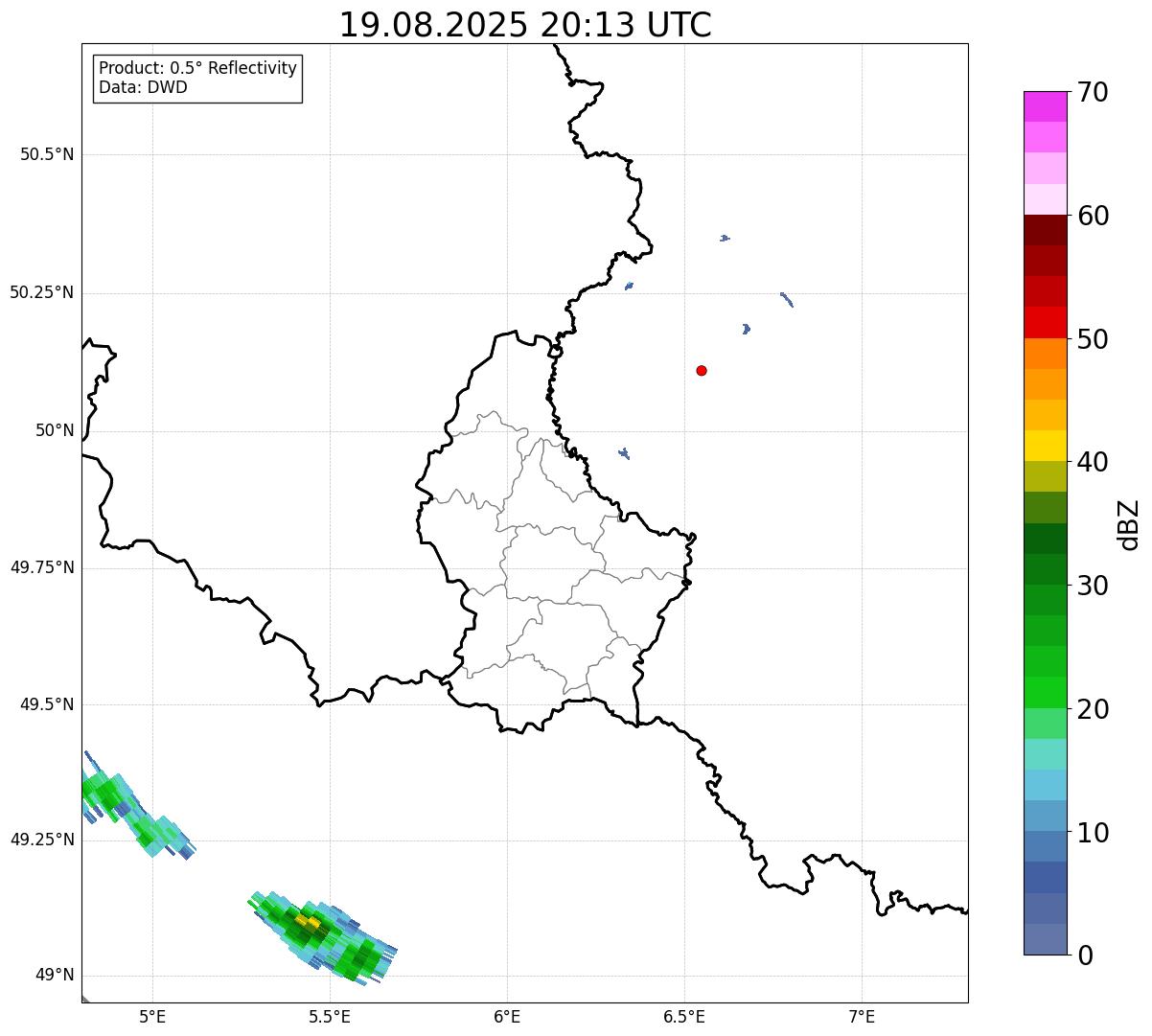
Task: Click the magenta top colorbar segment
Action: click(x=1046, y=106)
